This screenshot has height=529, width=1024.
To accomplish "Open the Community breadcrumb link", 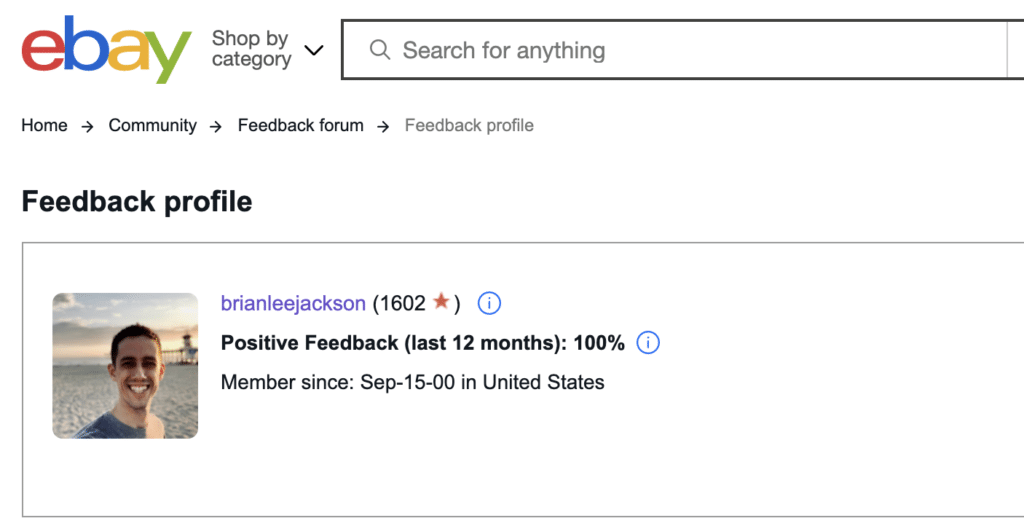I will 152,125.
